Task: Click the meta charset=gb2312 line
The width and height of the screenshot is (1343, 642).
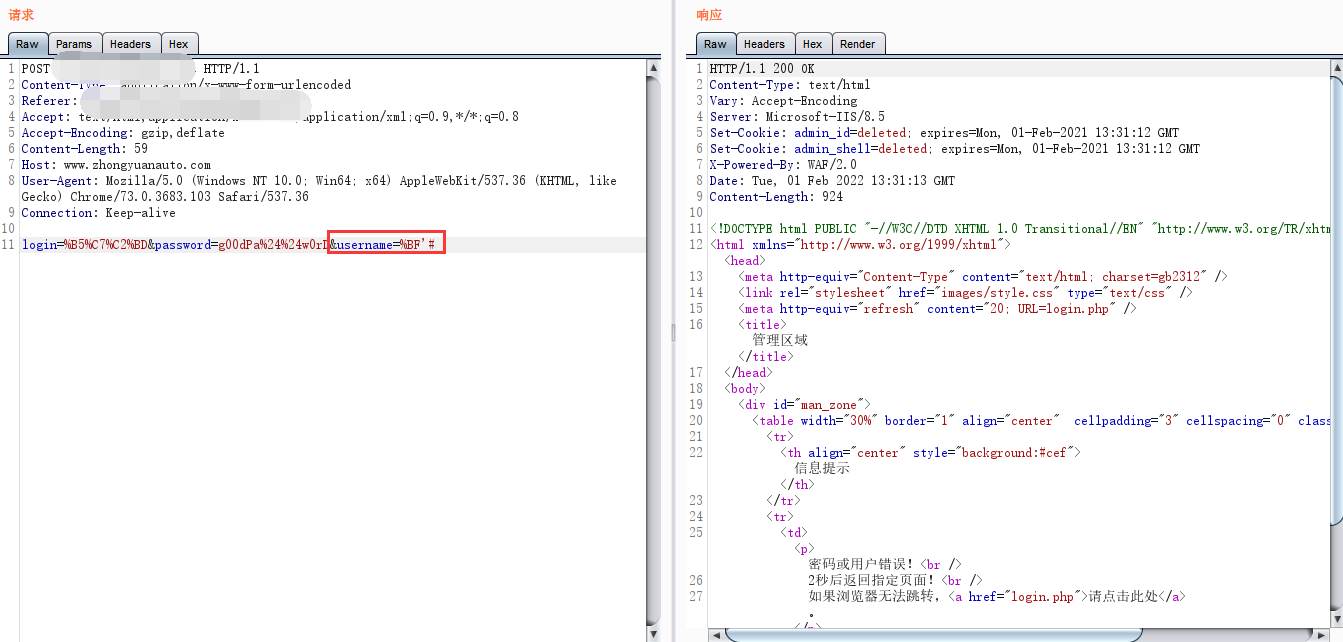Action: click(x=982, y=277)
